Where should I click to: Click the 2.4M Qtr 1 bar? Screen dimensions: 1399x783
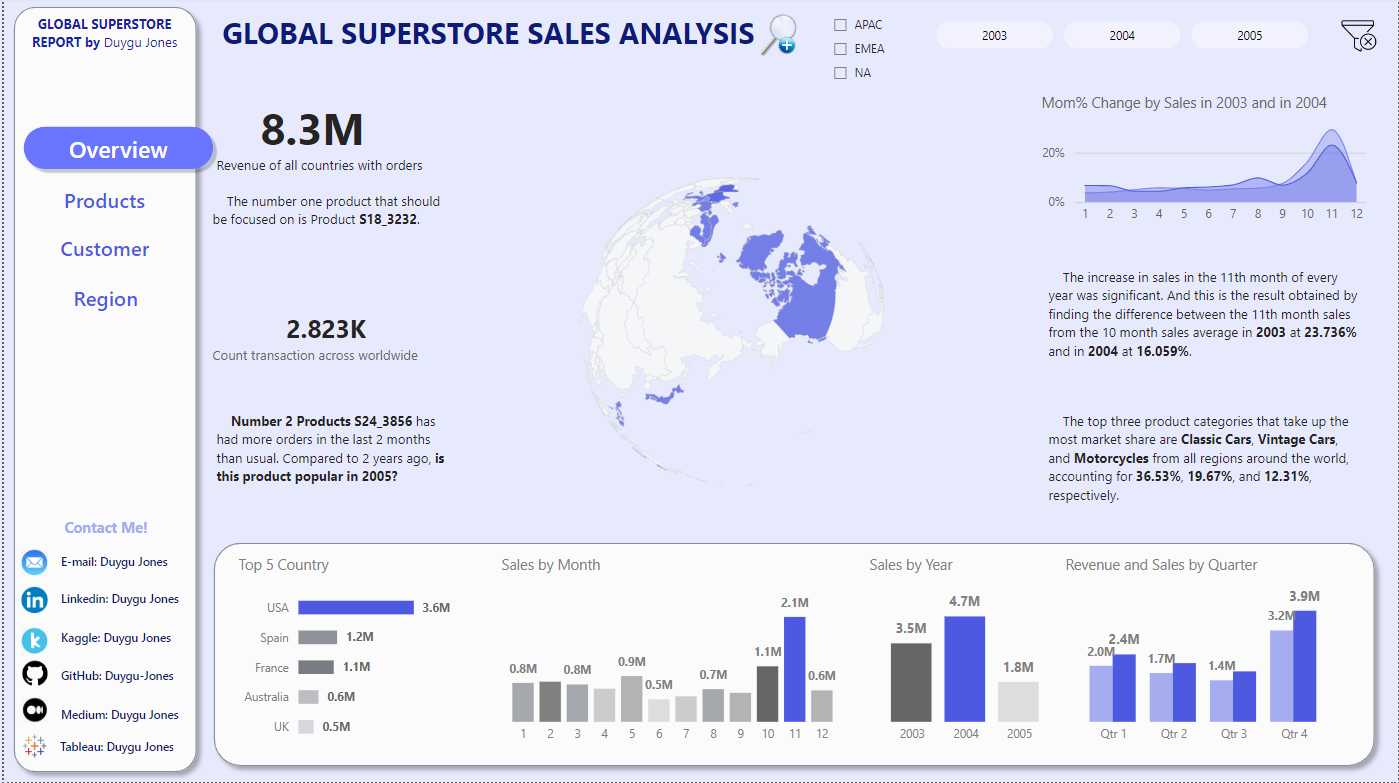tap(1124, 688)
